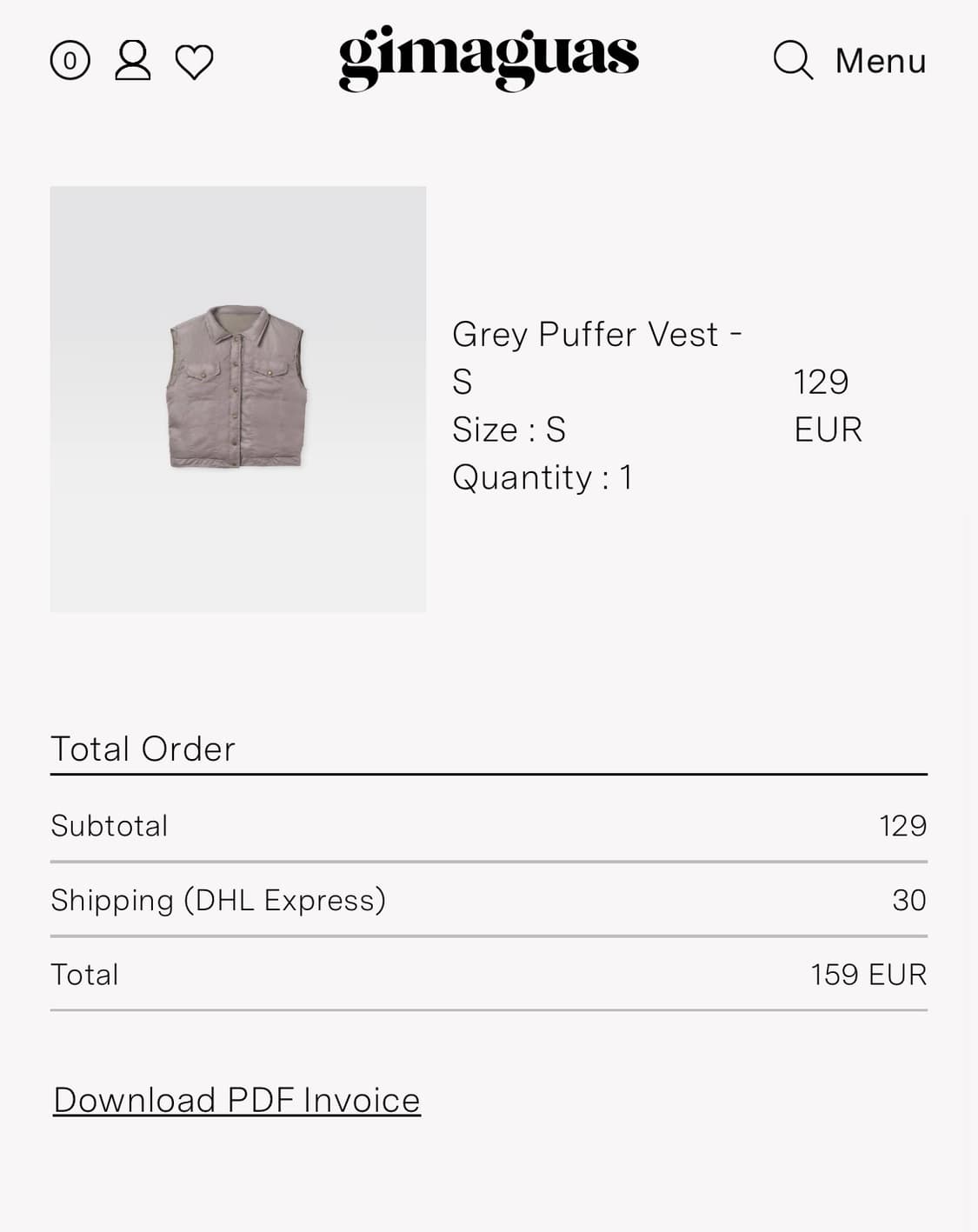Click the Size : S line
Image resolution: width=978 pixels, height=1232 pixels.
(509, 430)
